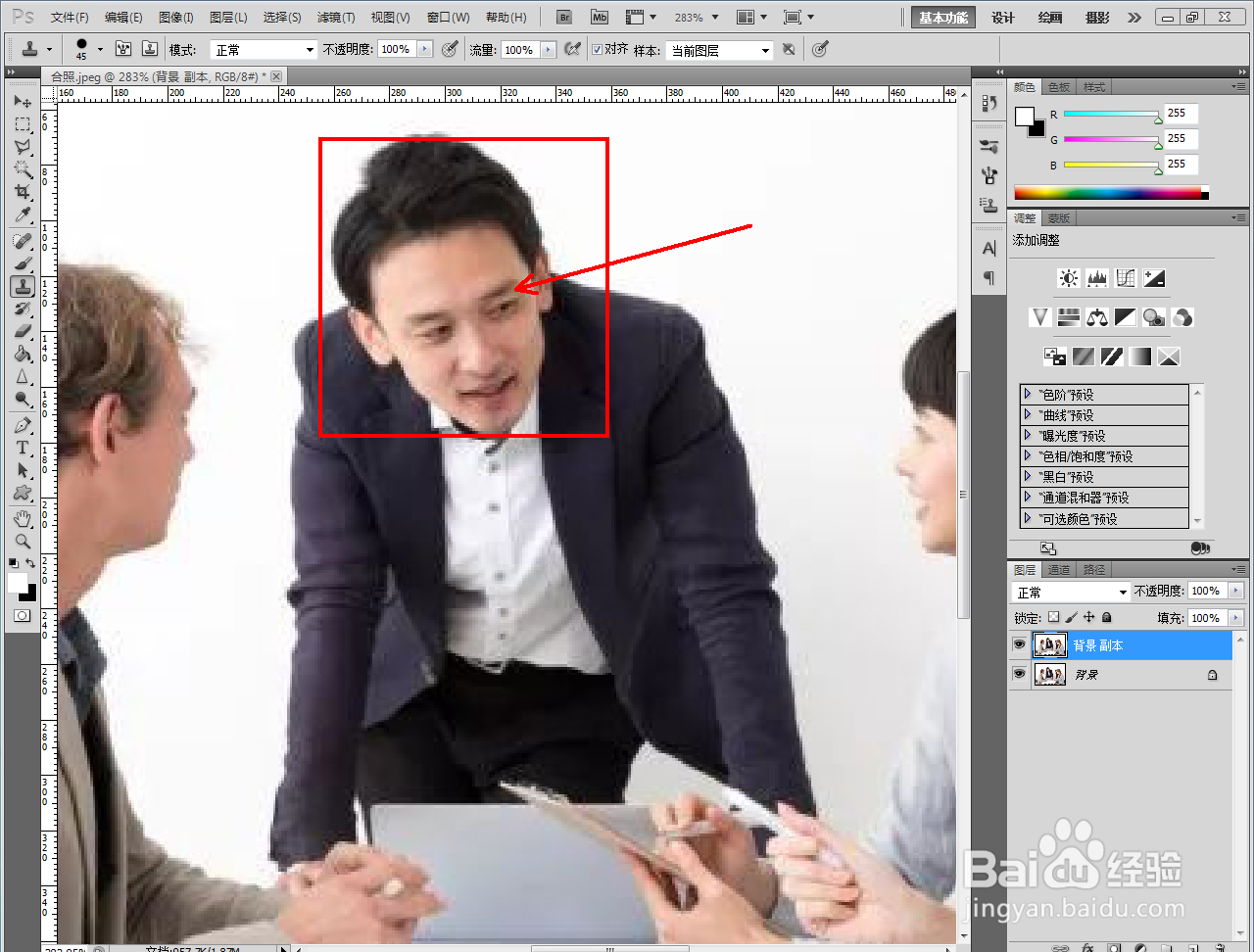The width and height of the screenshot is (1254, 952).
Task: Select the Healing Brush tool
Action: tap(23, 241)
